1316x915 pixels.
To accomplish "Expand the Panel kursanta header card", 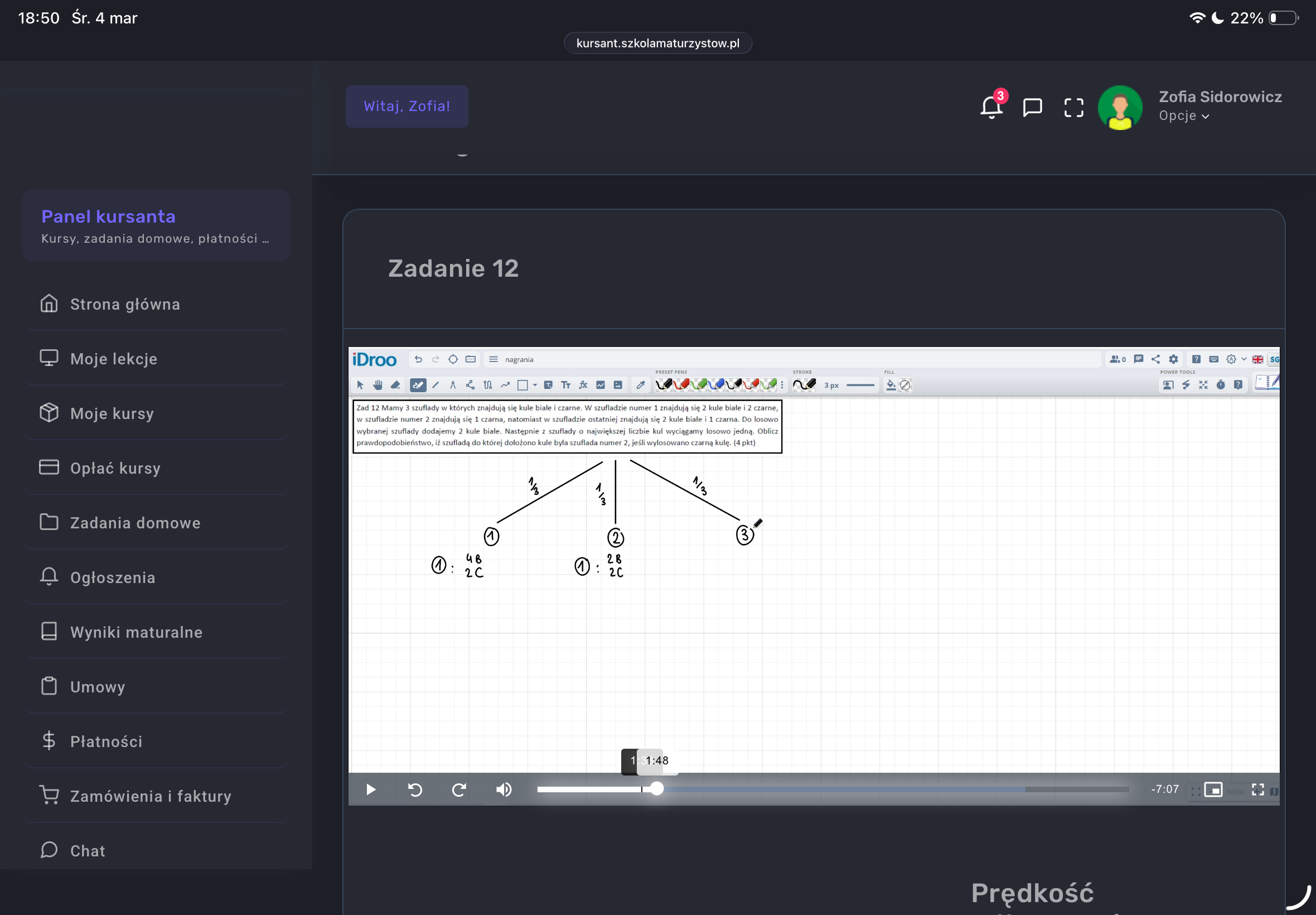I will (x=156, y=225).
